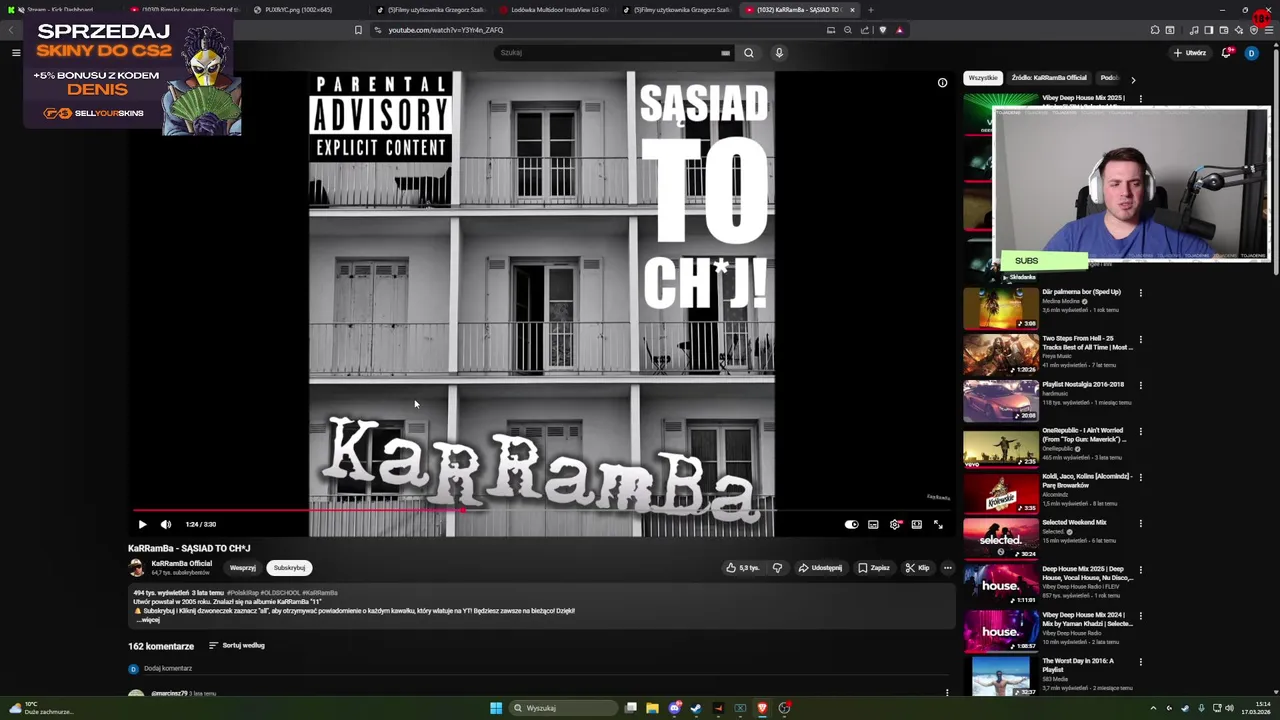1280x720 pixels.
Task: Select the Źródło: KaRRamBa Official chip
Action: [x=1049, y=78]
